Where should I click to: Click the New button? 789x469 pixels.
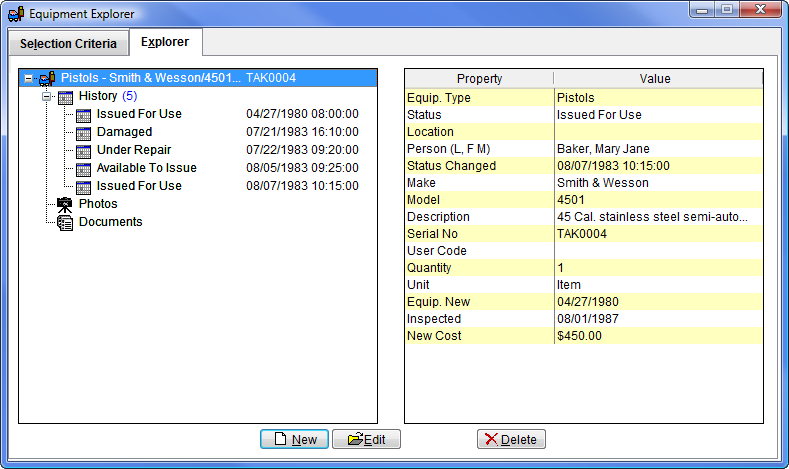(x=294, y=439)
